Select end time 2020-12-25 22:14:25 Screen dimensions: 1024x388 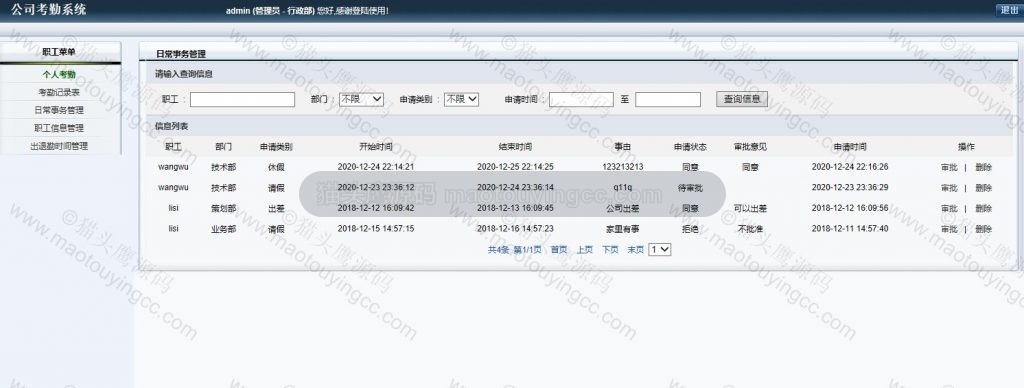pos(515,167)
